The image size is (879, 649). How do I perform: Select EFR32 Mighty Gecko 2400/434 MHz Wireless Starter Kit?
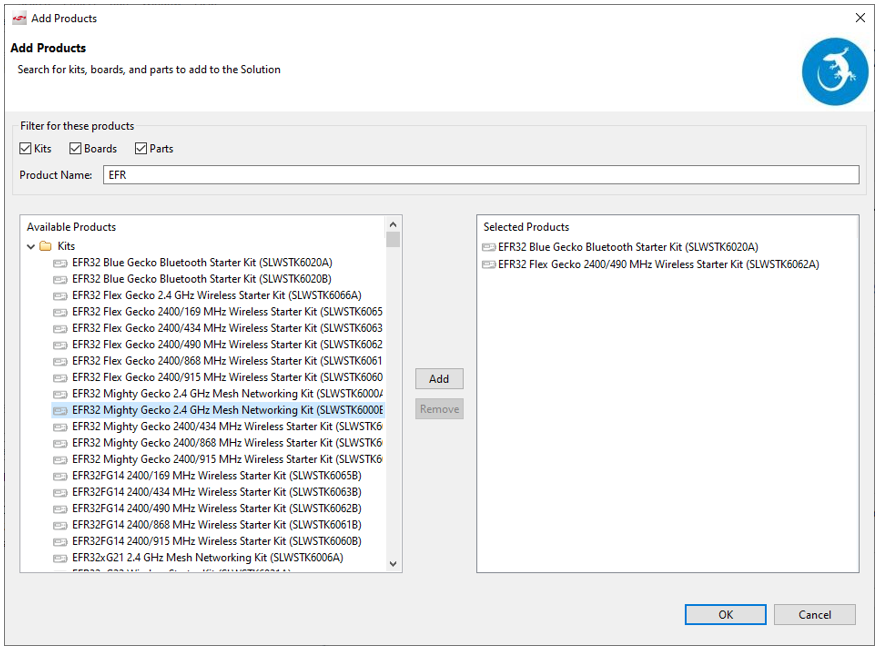pos(227,427)
